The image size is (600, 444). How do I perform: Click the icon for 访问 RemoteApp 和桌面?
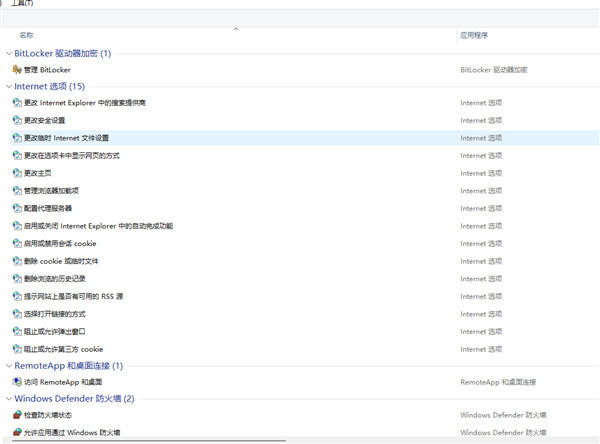point(17,382)
